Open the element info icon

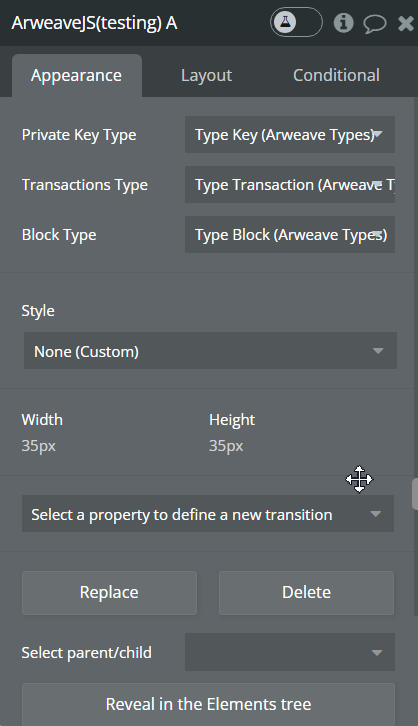[x=343, y=22]
